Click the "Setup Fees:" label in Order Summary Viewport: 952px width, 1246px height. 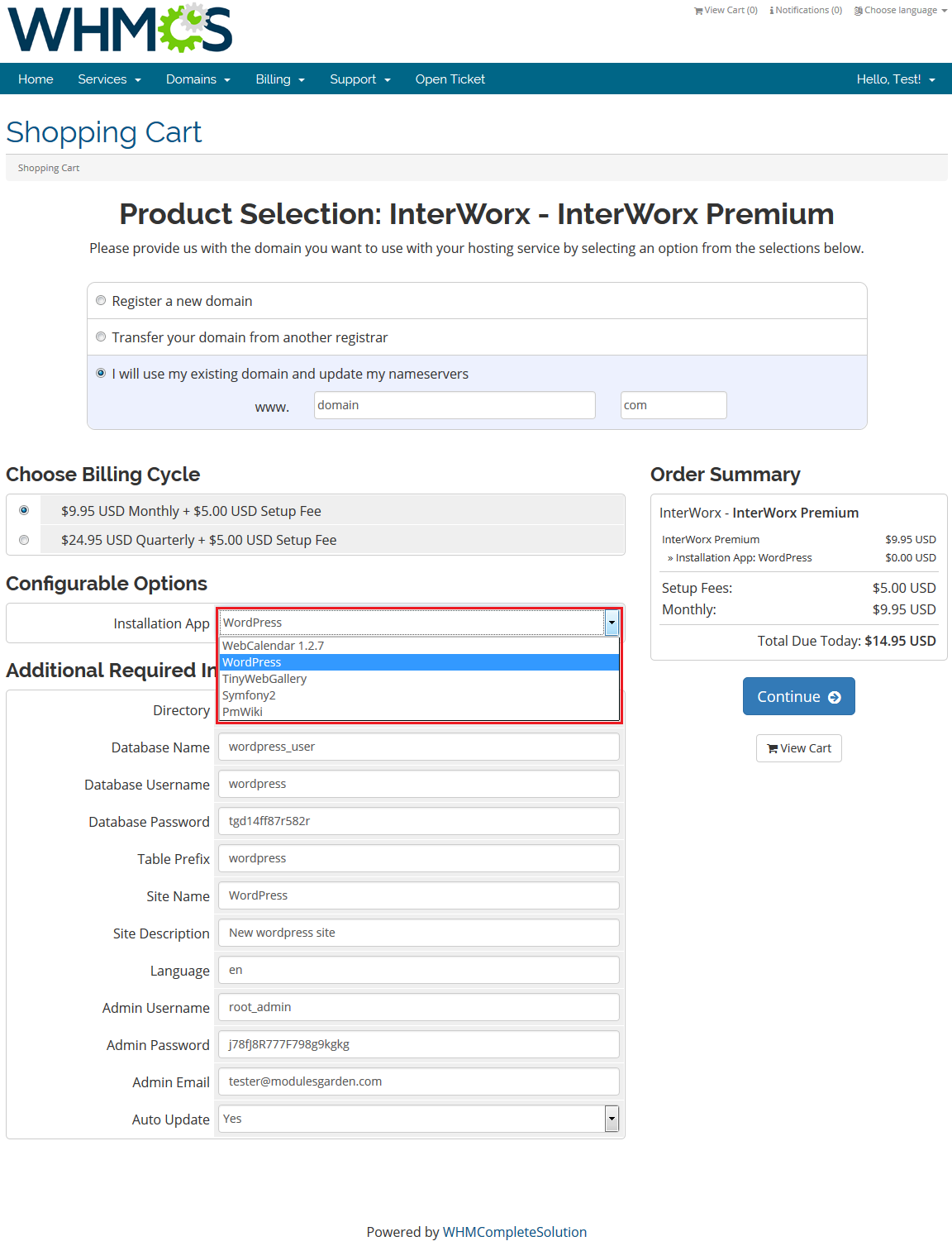(x=697, y=588)
